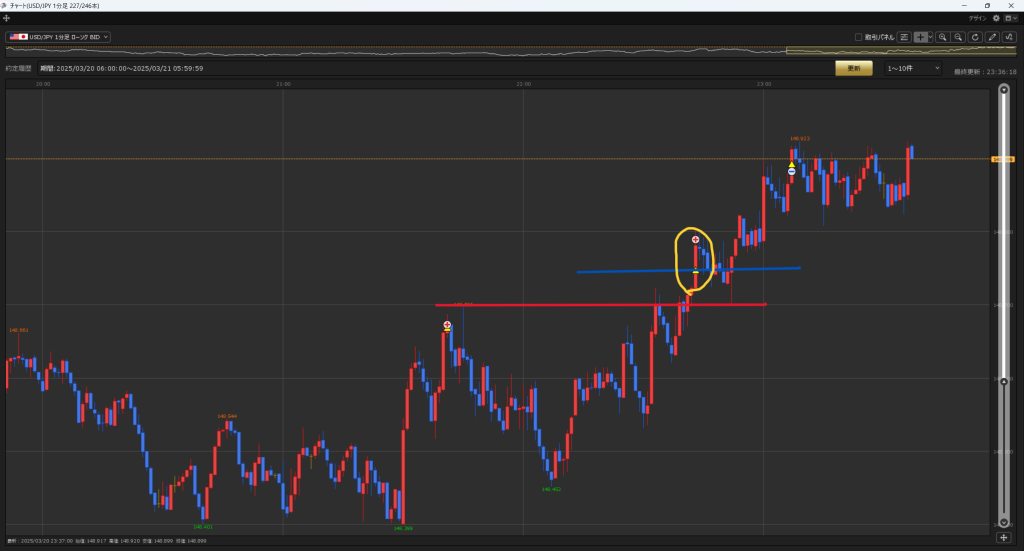
Task: Click the zoom out magnifier icon
Action: click(958, 37)
